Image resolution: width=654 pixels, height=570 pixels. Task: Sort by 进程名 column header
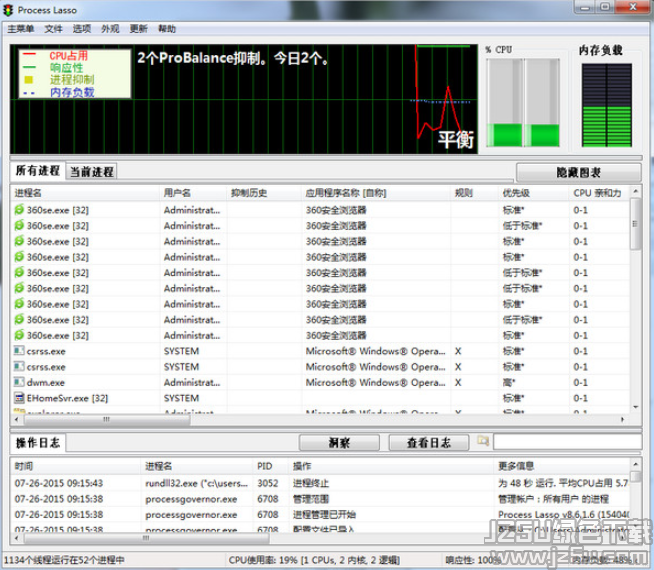click(x=85, y=193)
